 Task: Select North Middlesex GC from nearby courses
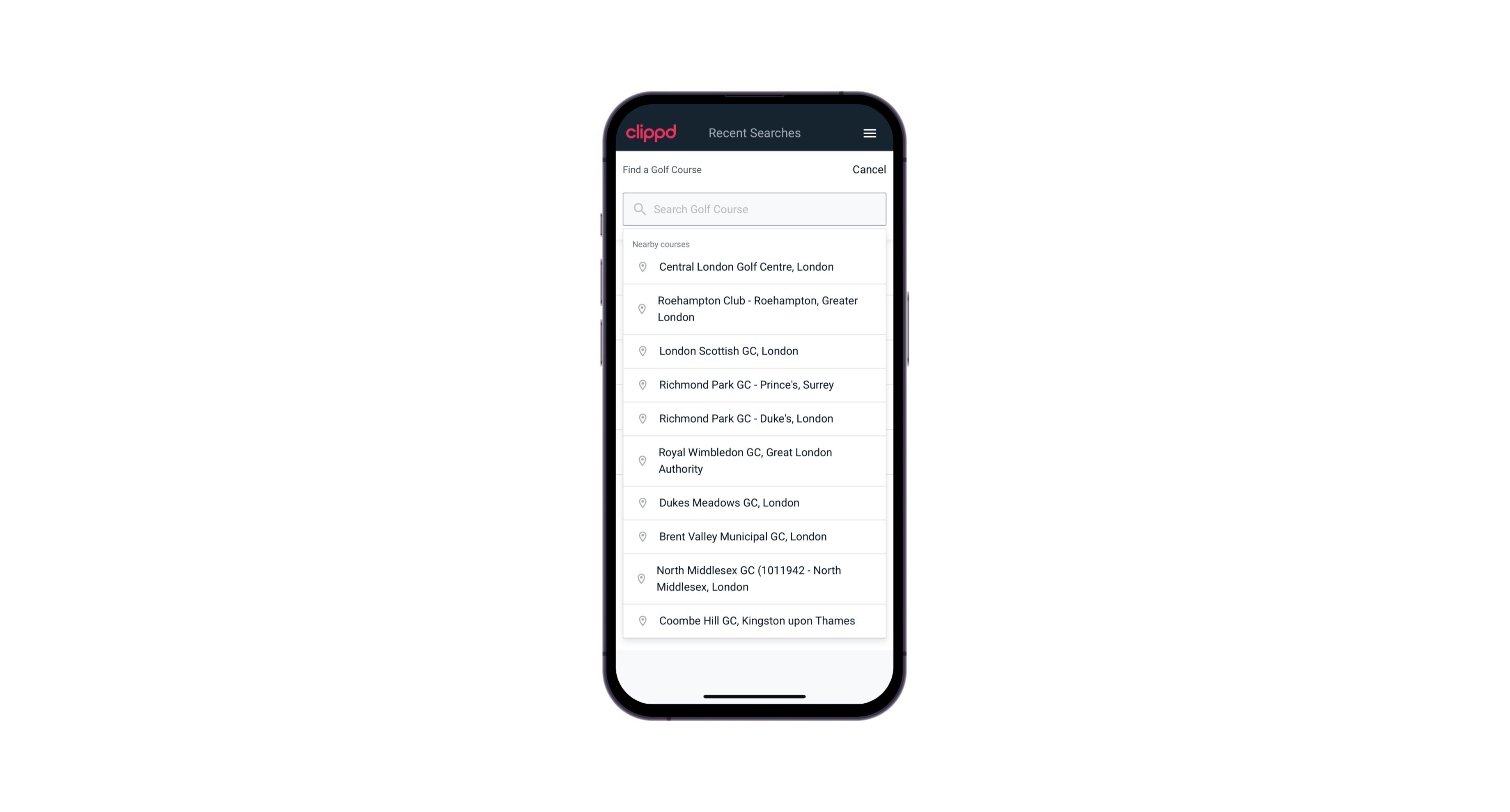754,578
